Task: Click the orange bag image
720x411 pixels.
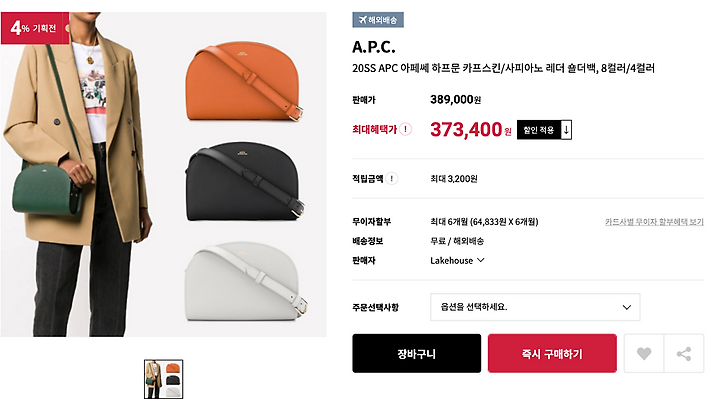Action: (244, 81)
